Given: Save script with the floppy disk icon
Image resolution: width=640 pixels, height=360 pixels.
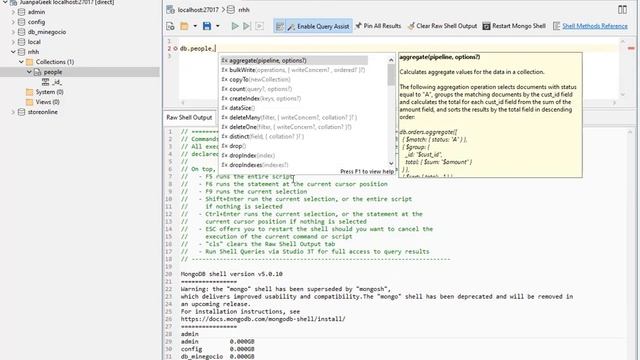Looking at the screenshot, I should tap(207, 26).
